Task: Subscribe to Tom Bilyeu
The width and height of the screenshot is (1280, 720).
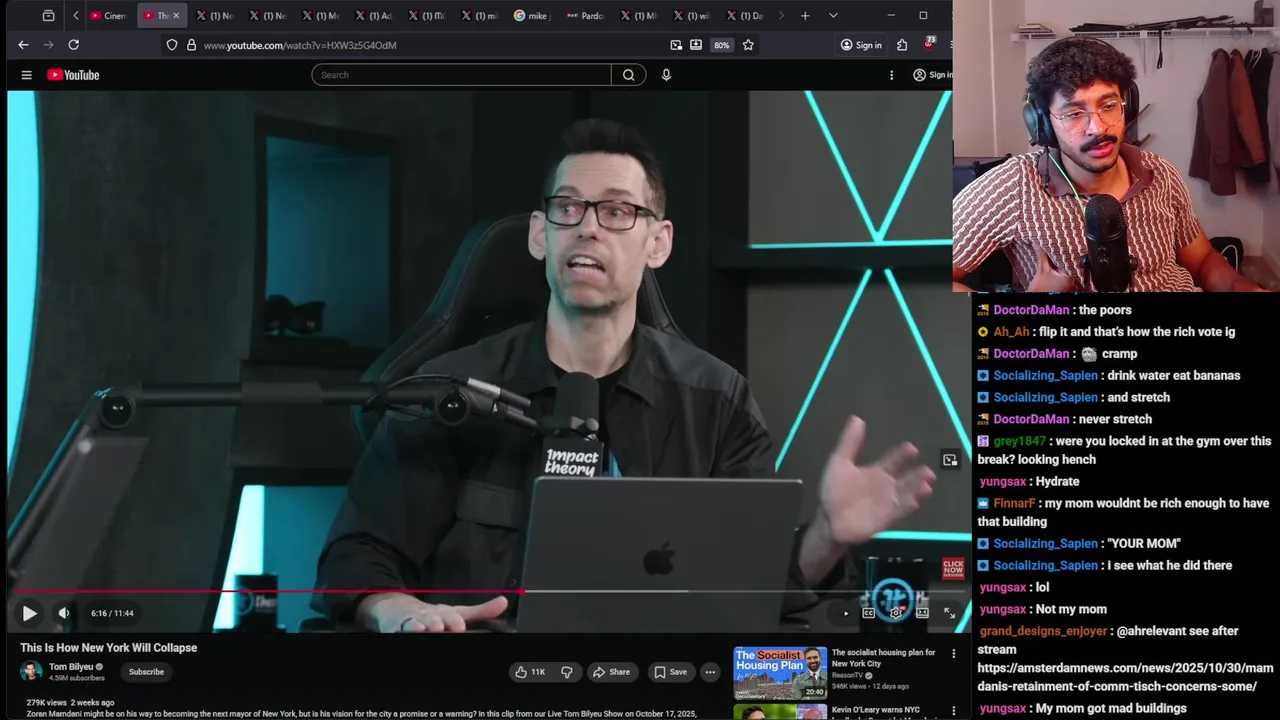Action: (146, 672)
